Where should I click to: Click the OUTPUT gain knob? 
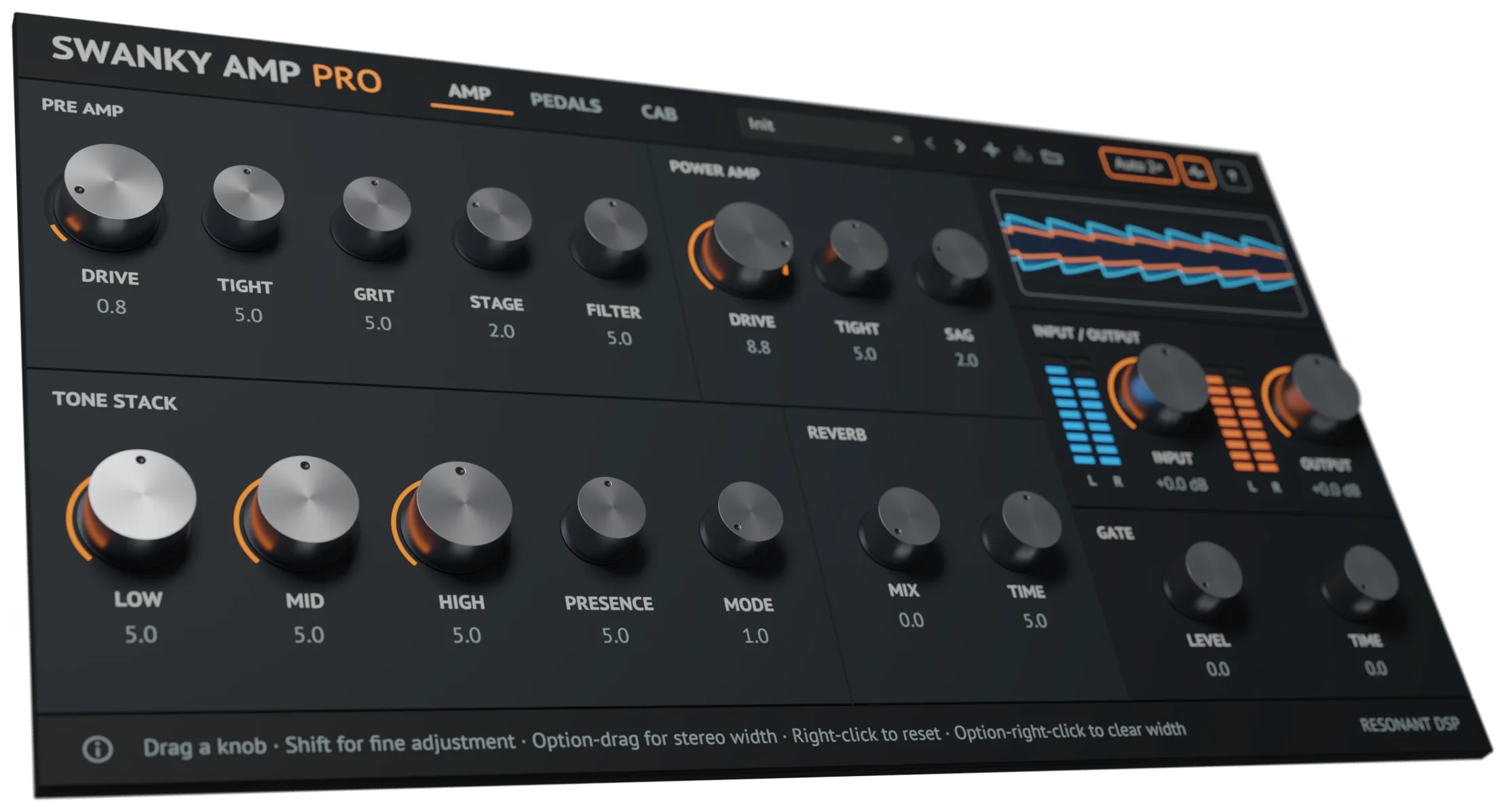point(1317,397)
